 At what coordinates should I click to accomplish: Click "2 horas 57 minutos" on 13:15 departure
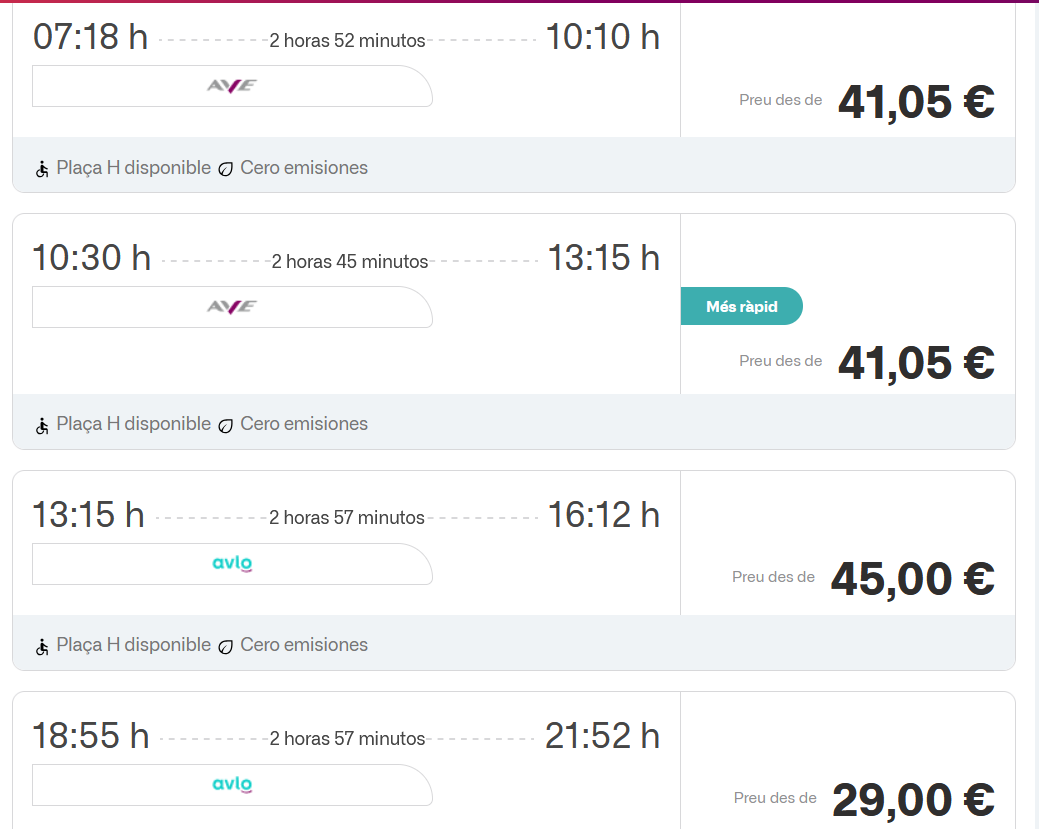[347, 518]
